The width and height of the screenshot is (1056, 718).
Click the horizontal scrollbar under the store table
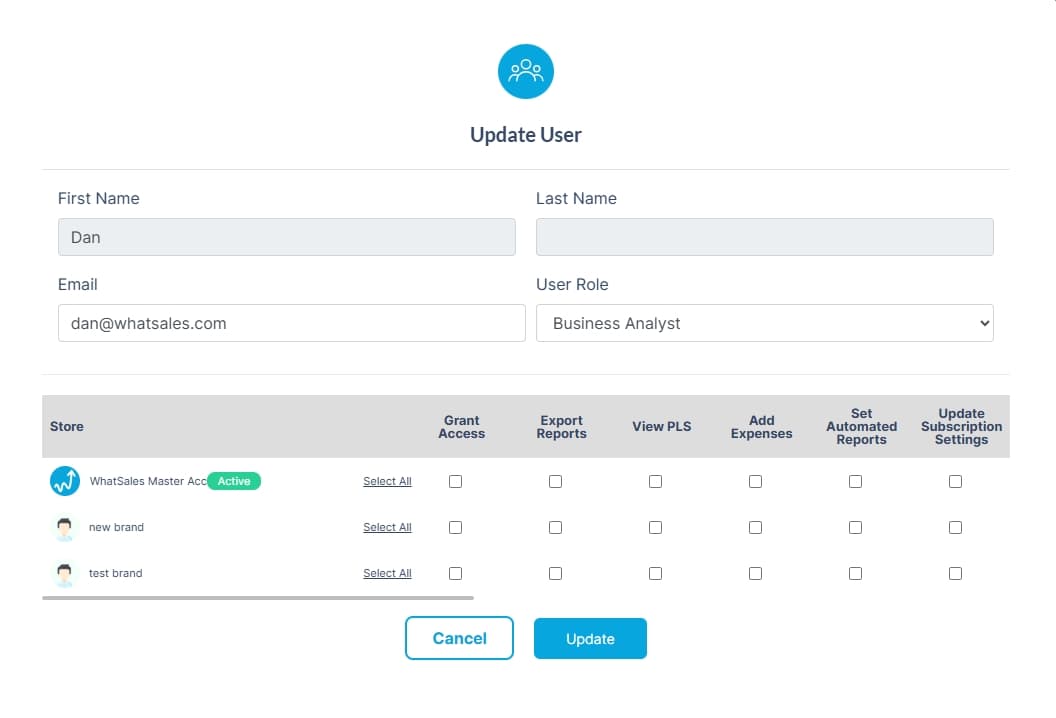[258, 597]
